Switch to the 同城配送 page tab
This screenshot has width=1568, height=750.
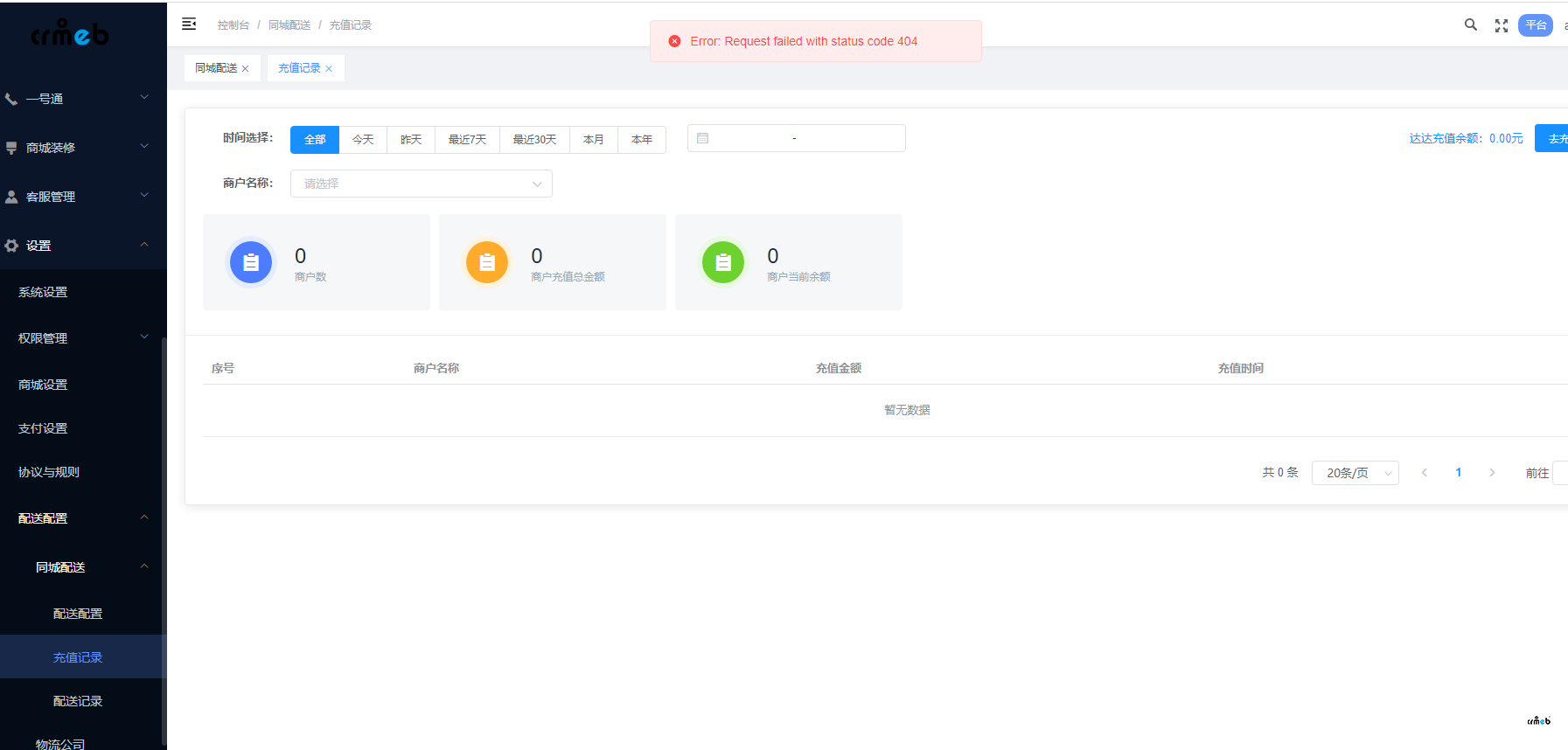216,68
